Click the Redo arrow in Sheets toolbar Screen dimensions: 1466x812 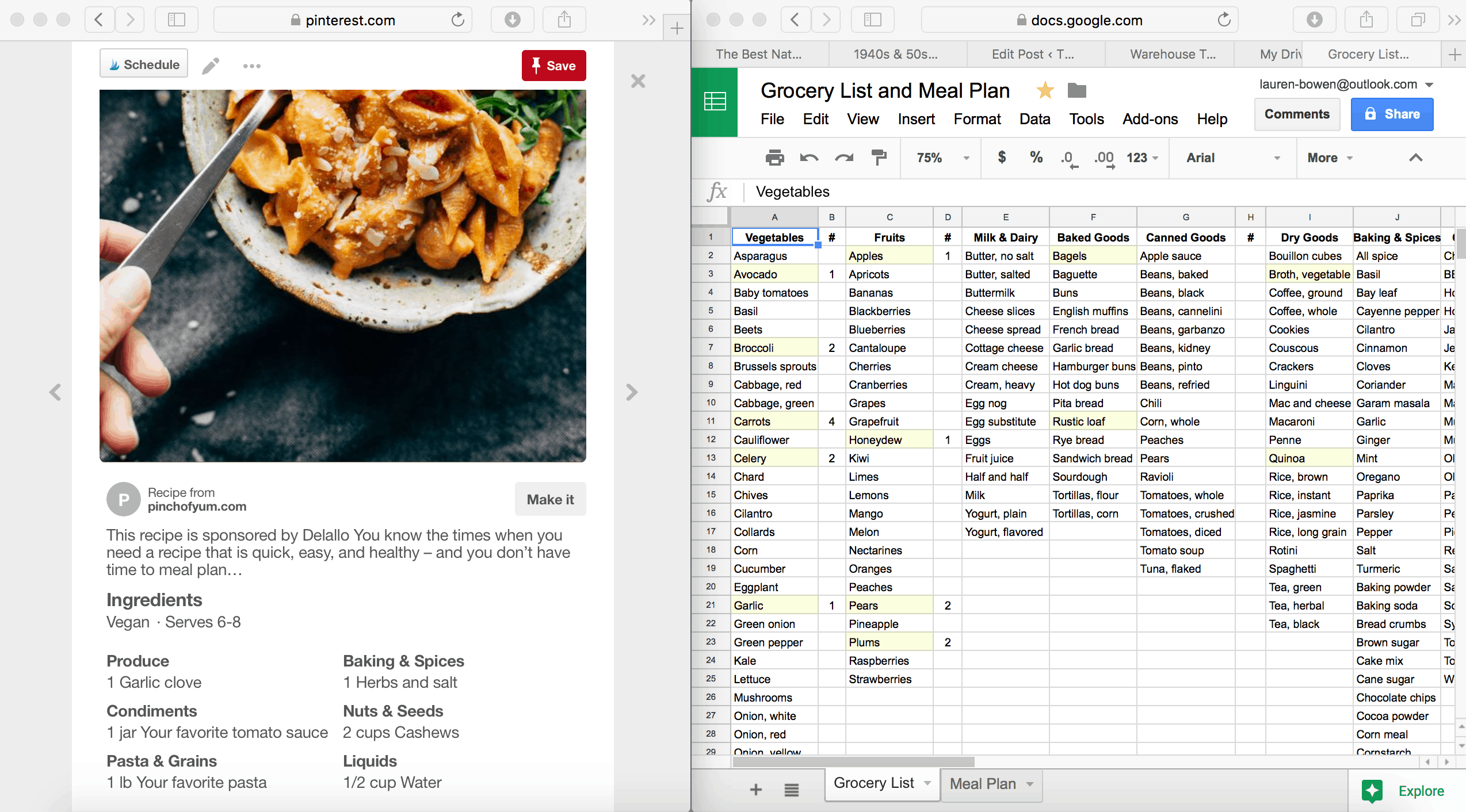tap(844, 158)
